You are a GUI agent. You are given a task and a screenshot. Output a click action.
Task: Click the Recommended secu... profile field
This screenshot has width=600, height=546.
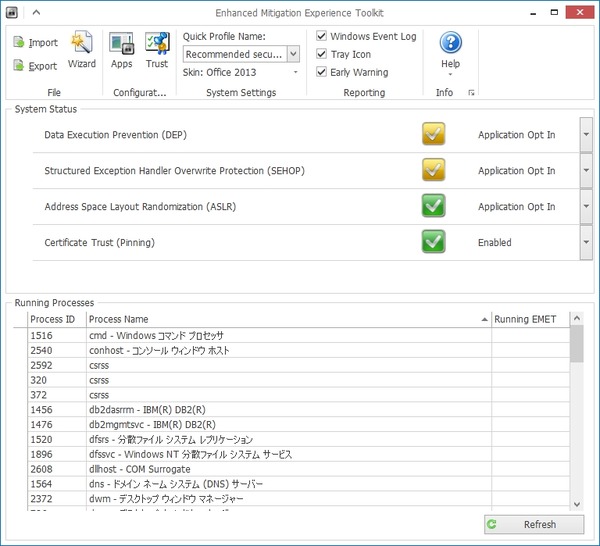pos(235,54)
